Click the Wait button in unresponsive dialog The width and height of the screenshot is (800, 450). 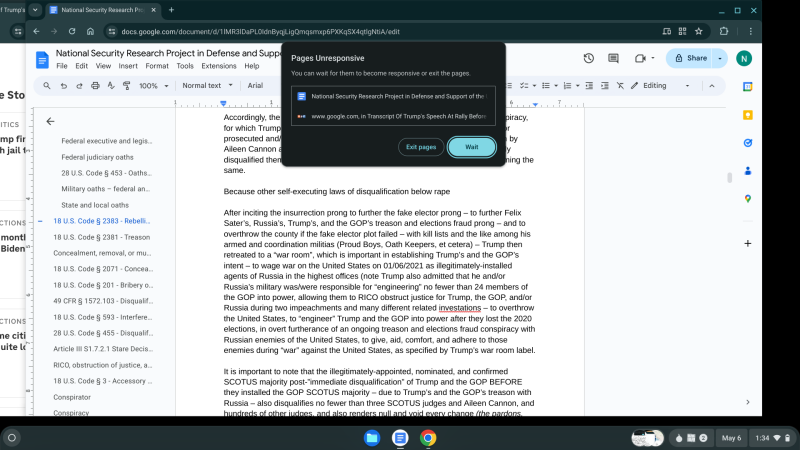(x=471, y=147)
